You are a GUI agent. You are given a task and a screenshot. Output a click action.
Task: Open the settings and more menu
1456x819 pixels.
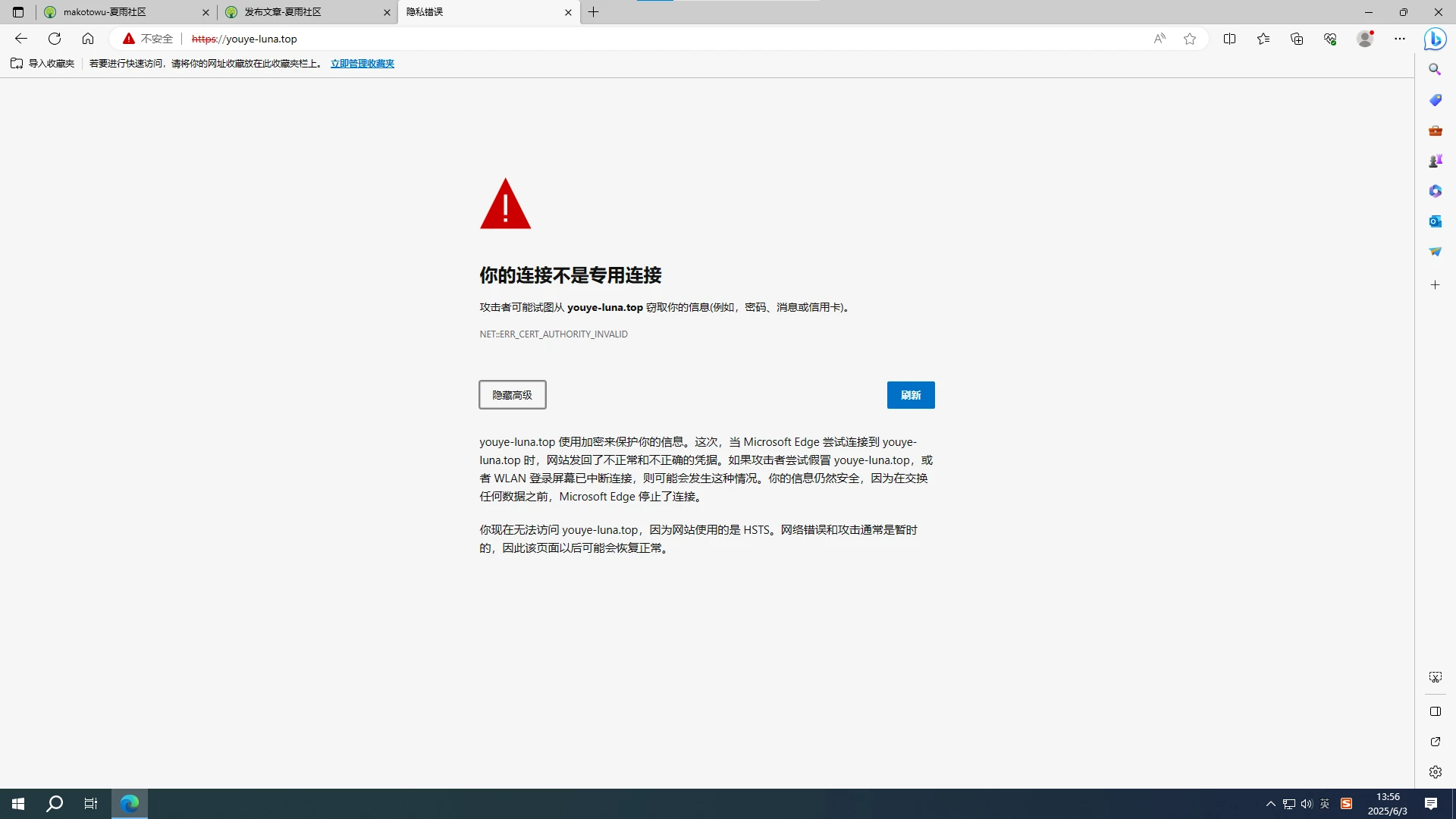pyautogui.click(x=1400, y=39)
